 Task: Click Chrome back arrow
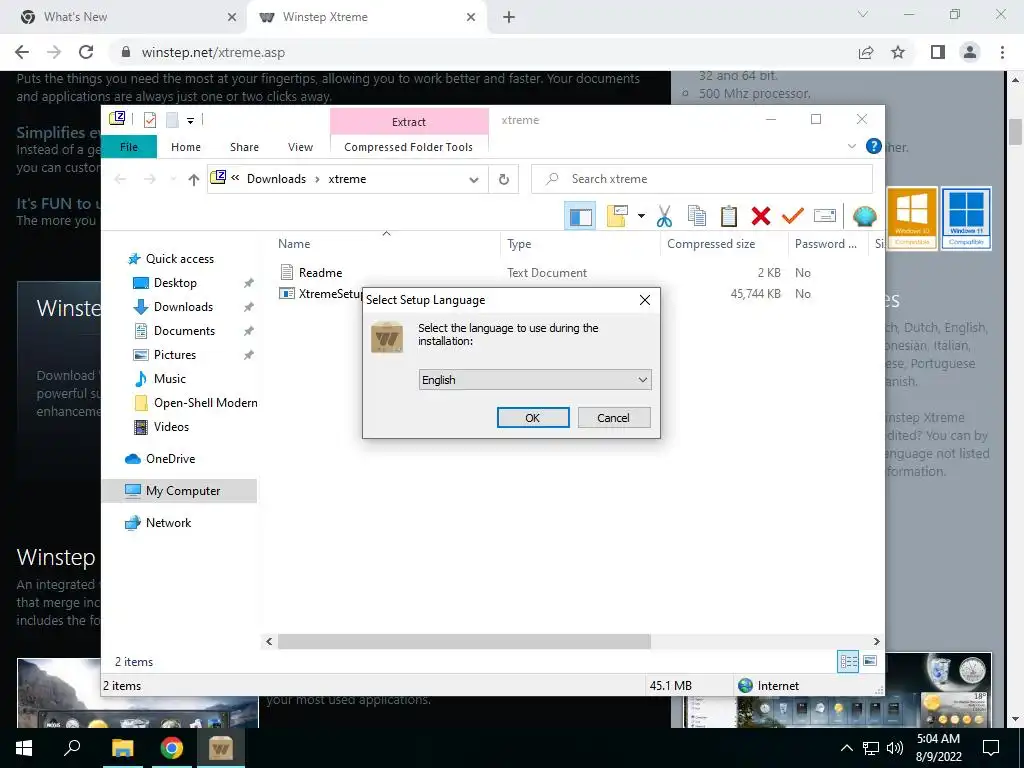(22, 52)
